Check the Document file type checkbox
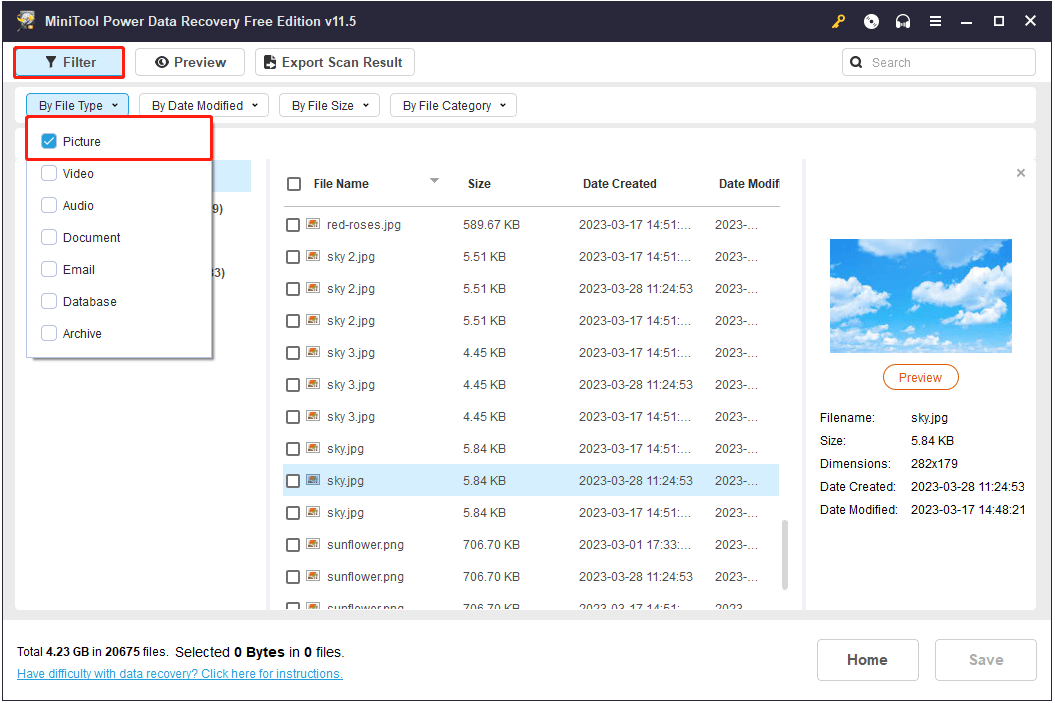 49,237
